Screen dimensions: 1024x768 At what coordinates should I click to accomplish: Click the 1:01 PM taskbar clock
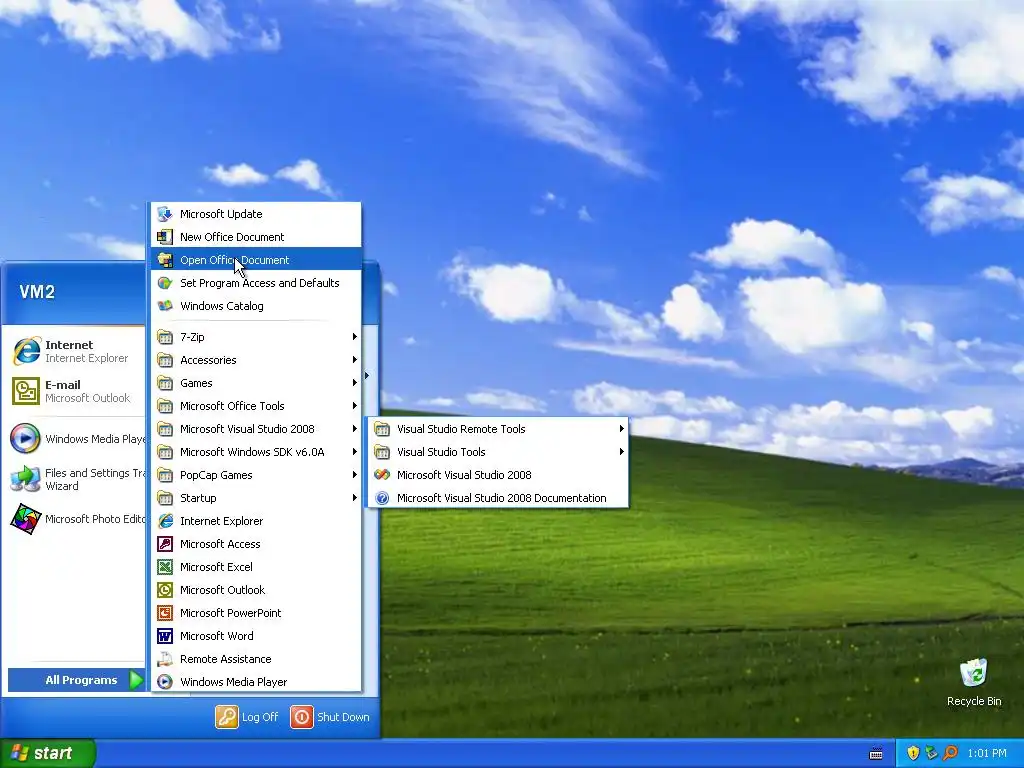(987, 753)
